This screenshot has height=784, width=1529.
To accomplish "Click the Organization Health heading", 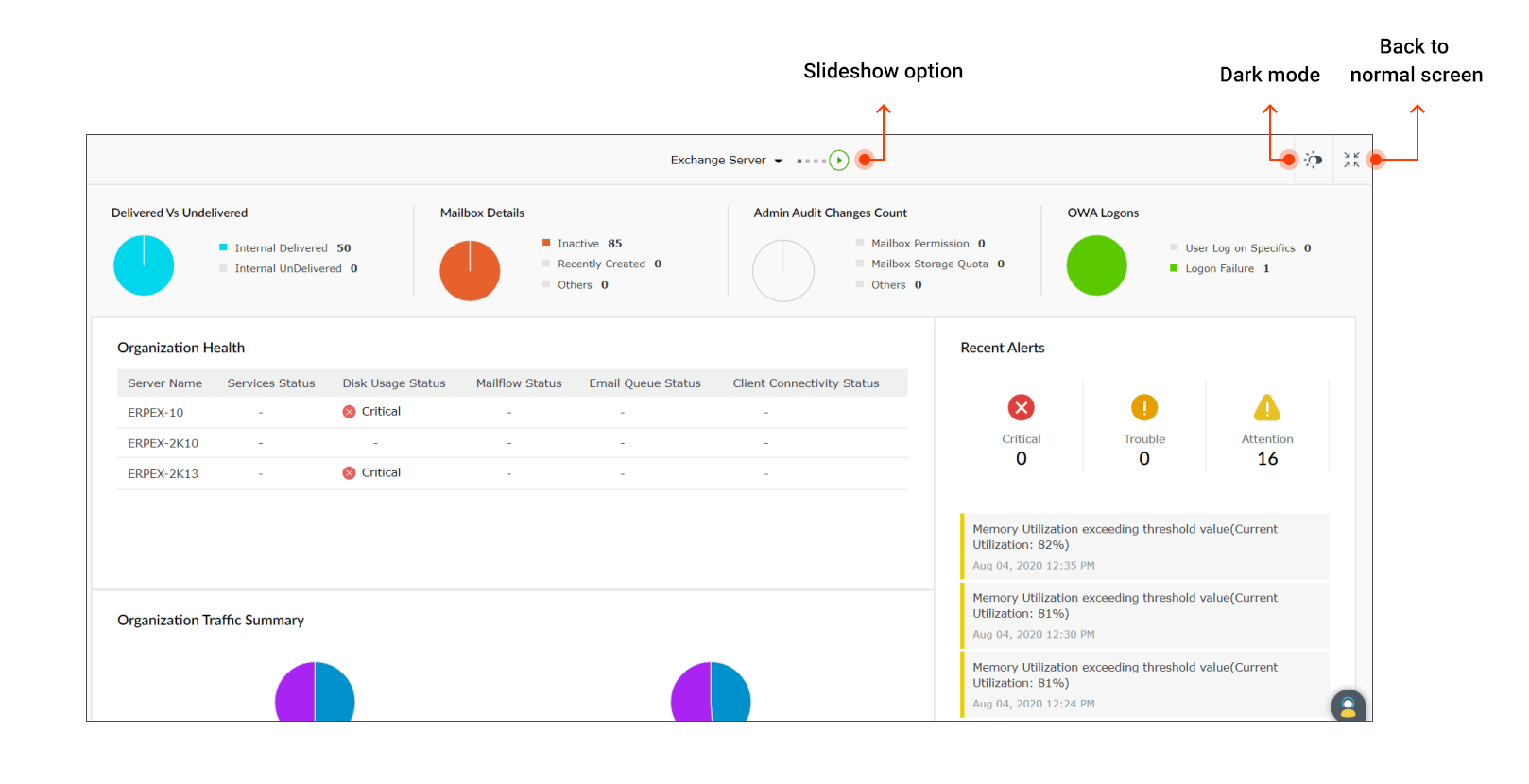I will pos(181,349).
